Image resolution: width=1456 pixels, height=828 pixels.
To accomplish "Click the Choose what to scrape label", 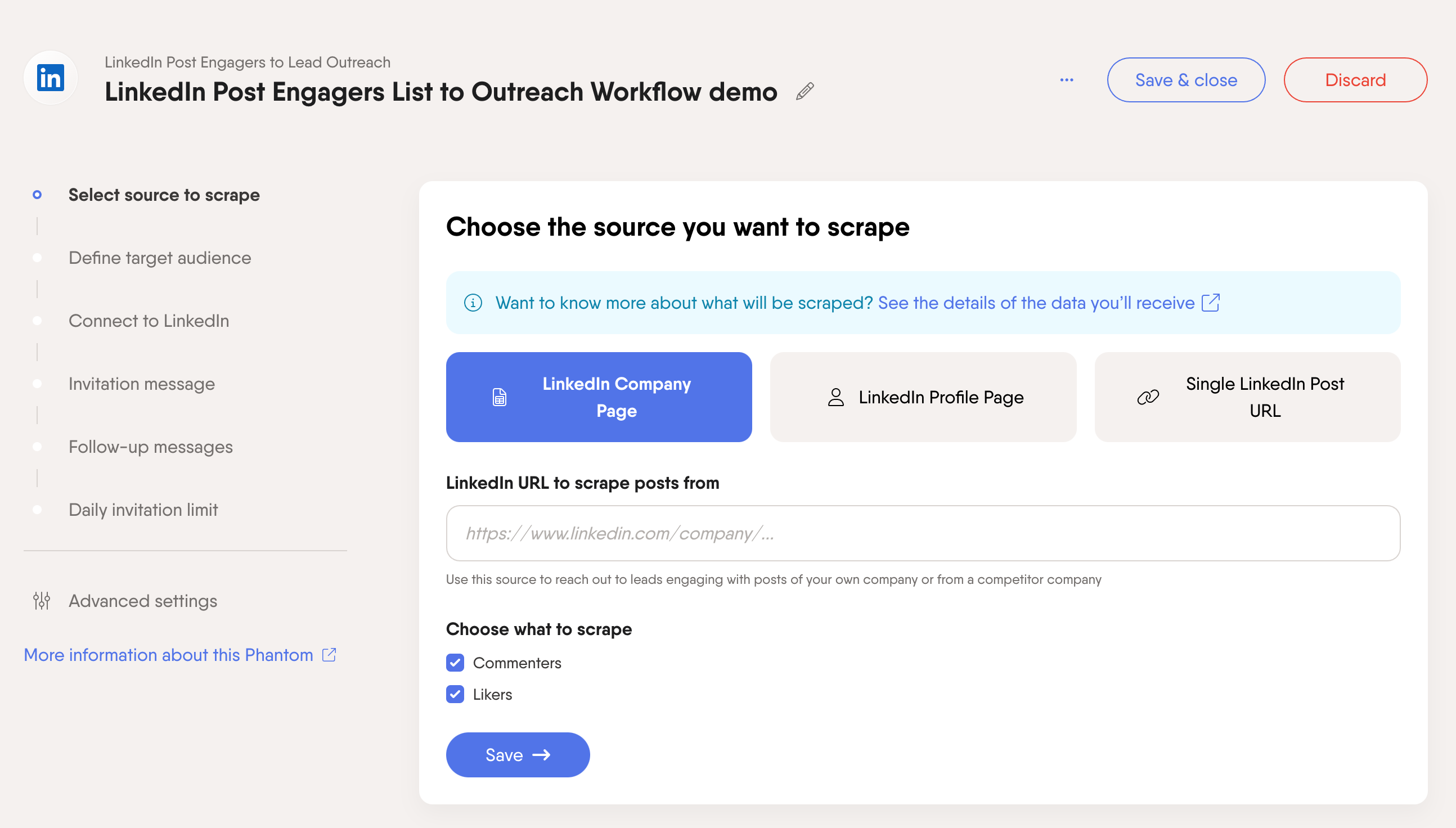I will click(538, 629).
